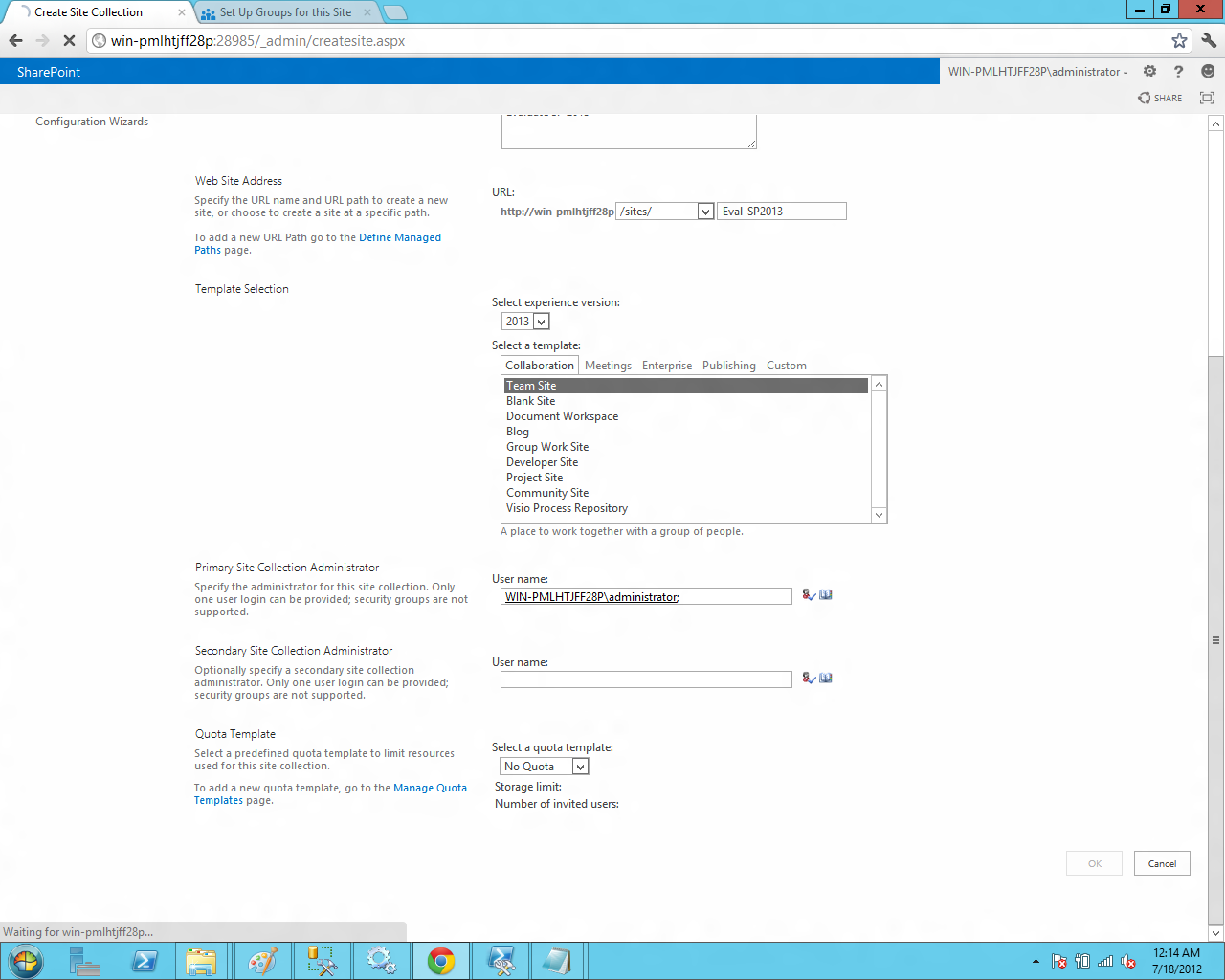
Task: Open the No Quota template dropdown
Action: point(578,766)
